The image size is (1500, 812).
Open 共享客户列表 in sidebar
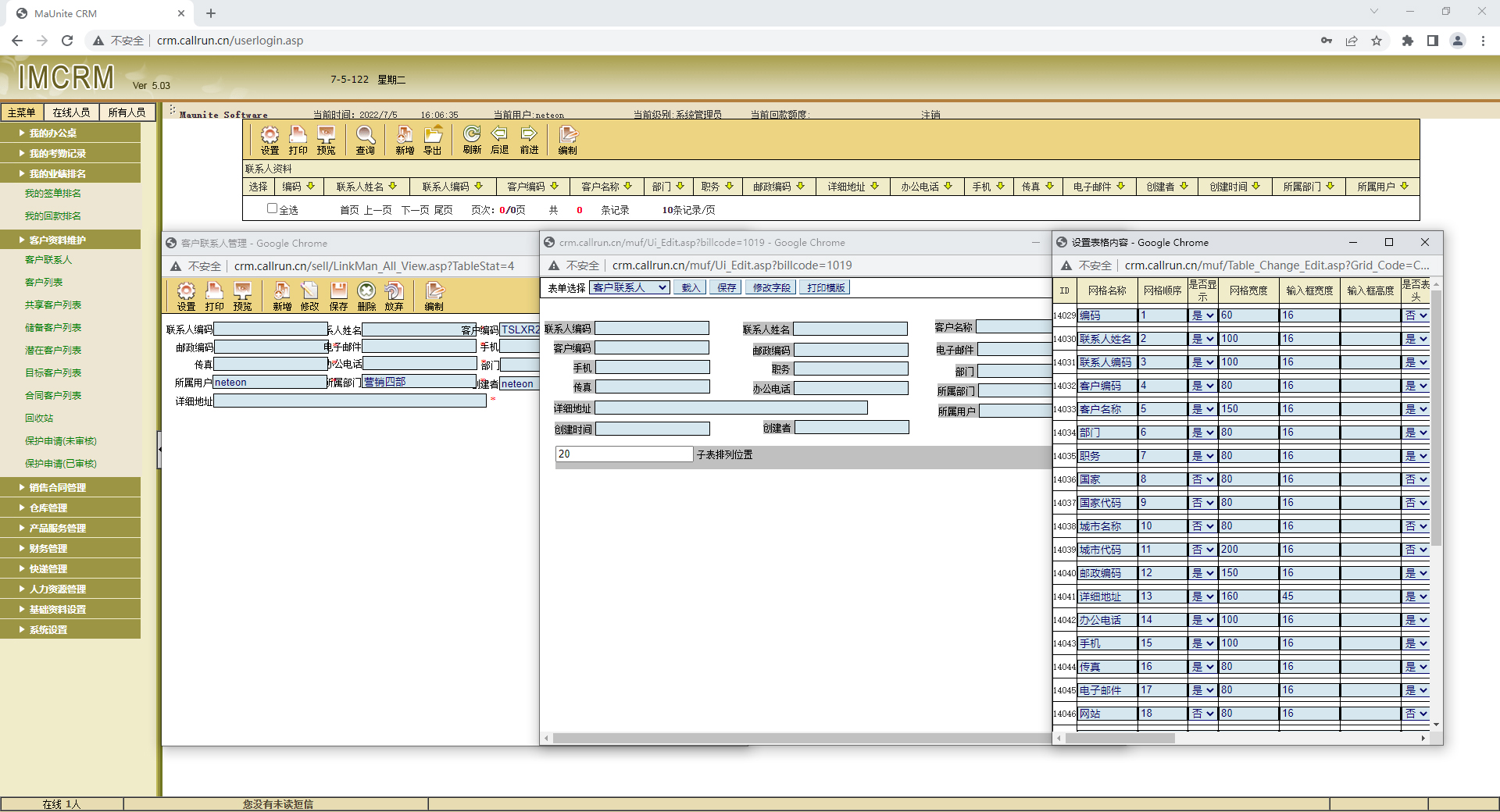53,305
